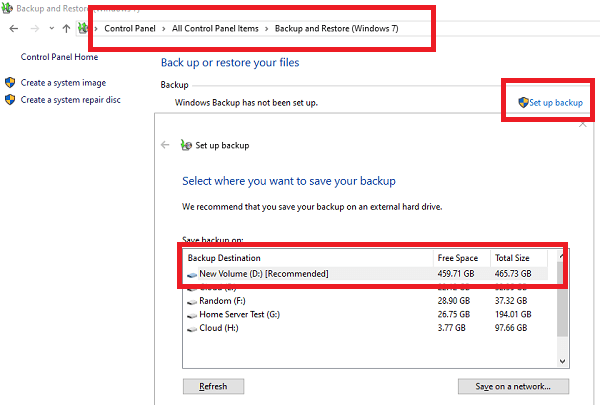Viewport: 600px width, 405px height.
Task: Click back arrow in Set up backup wizard
Action: tap(165, 145)
